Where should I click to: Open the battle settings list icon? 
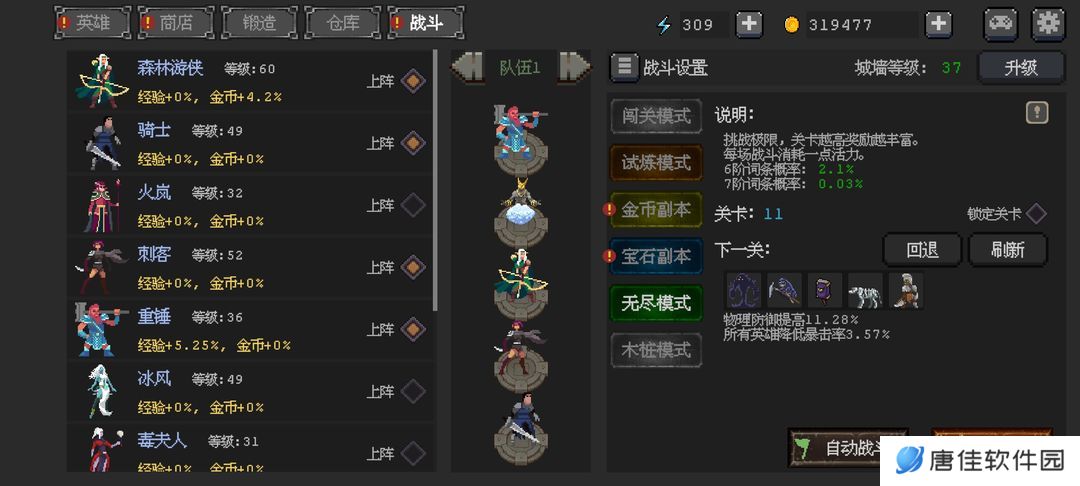(x=624, y=67)
